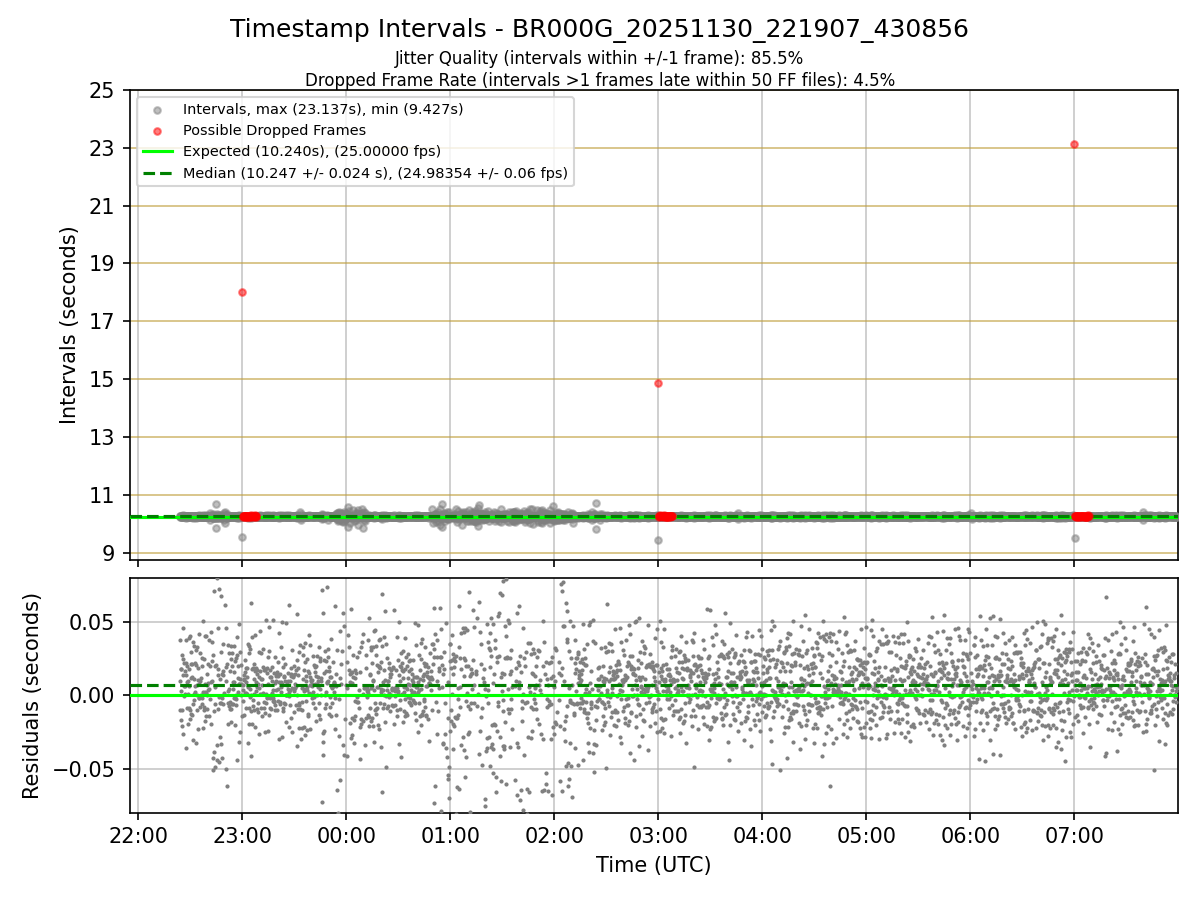
Task: Click the 07:00 time axis tick label
Action: 1074,834
